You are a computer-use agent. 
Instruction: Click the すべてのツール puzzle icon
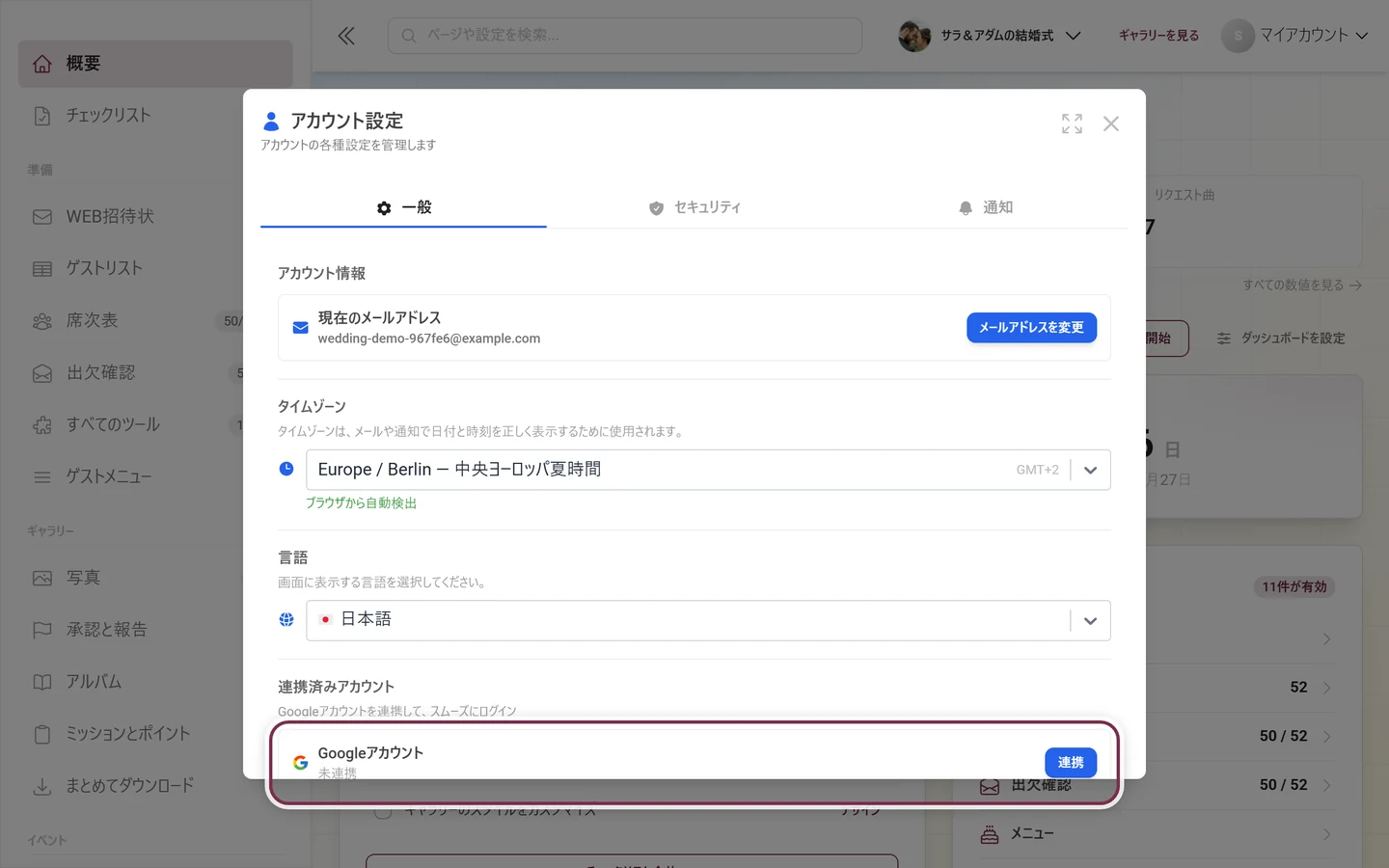[x=42, y=425]
